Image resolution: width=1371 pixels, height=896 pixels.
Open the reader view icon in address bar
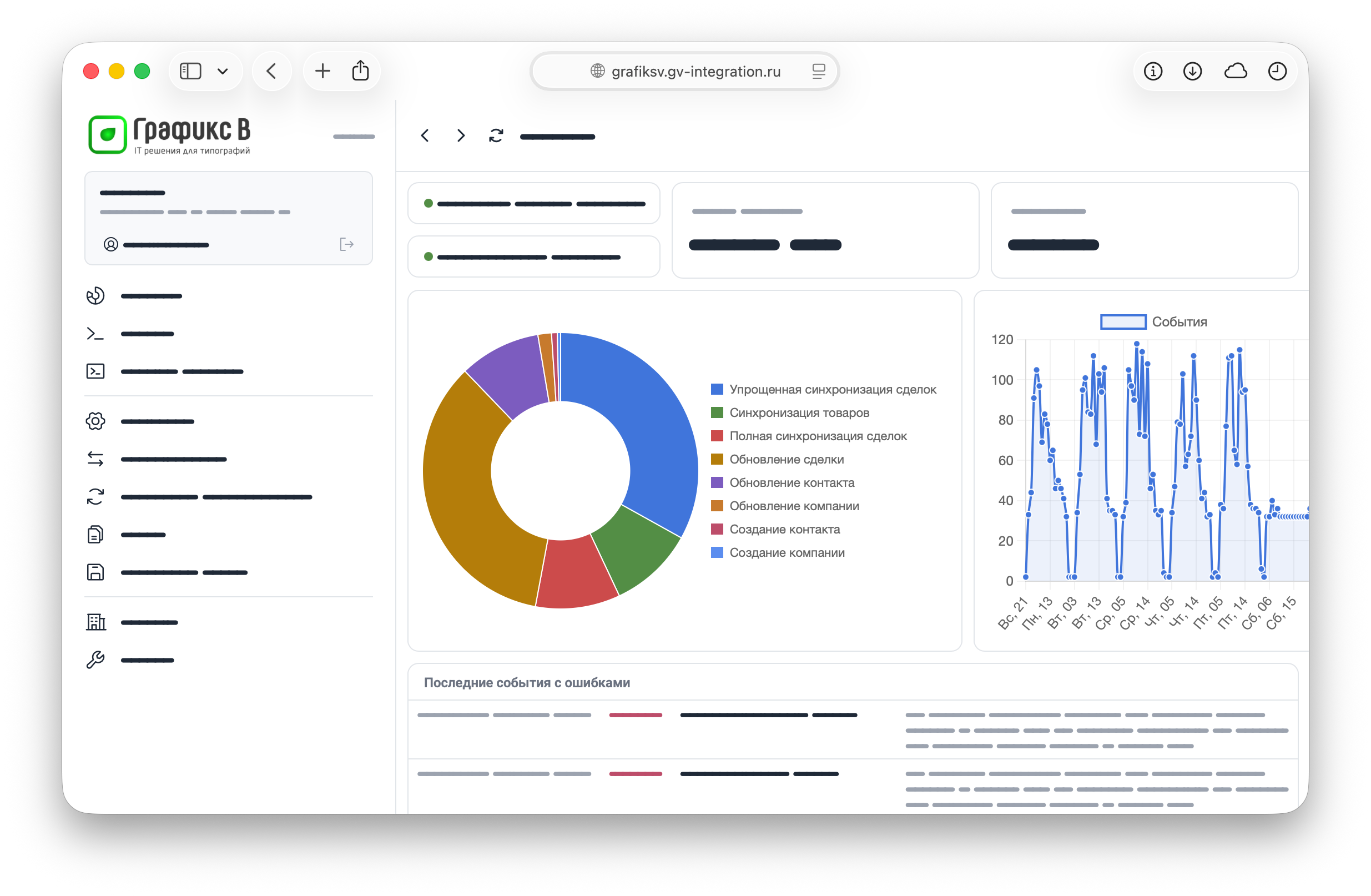(x=819, y=71)
